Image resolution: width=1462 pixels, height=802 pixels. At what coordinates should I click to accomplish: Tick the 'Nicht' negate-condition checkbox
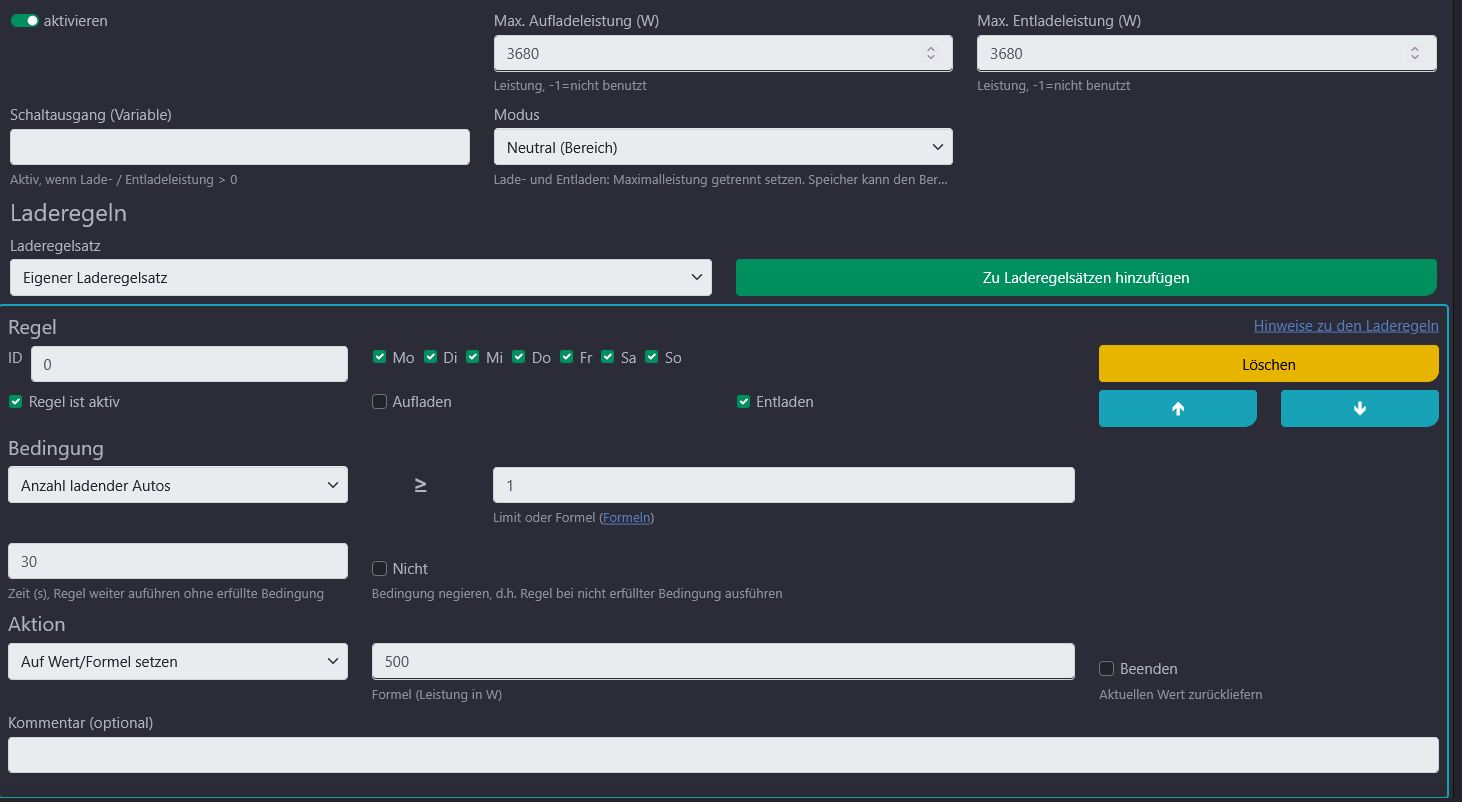[x=380, y=569]
